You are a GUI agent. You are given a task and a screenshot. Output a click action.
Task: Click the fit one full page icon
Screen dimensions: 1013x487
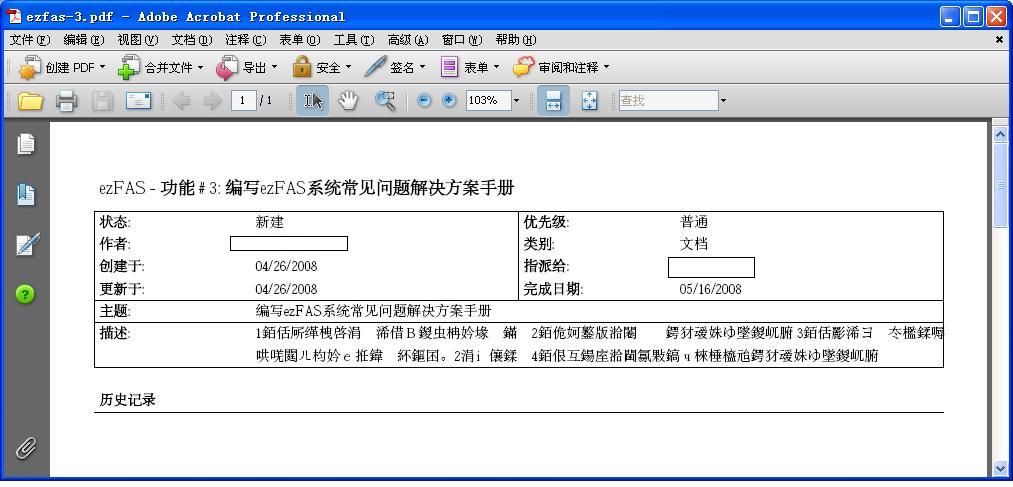pos(589,101)
